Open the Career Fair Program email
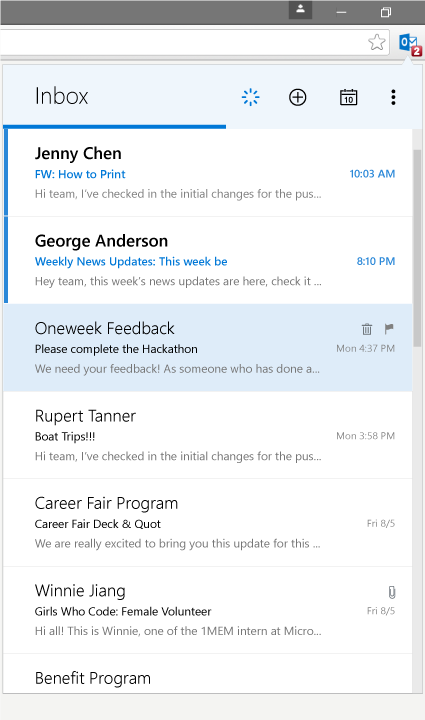The image size is (425, 720). pyautogui.click(x=208, y=523)
